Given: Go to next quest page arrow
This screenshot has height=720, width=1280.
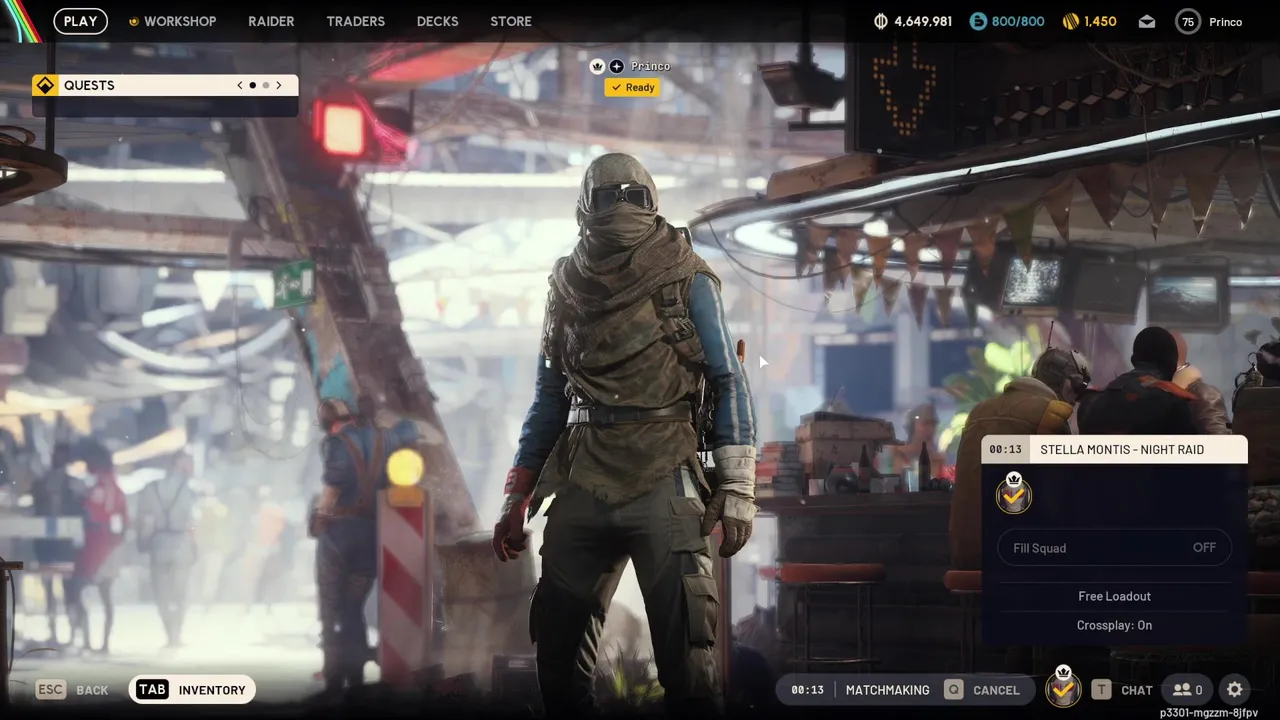Looking at the screenshot, I should point(279,85).
